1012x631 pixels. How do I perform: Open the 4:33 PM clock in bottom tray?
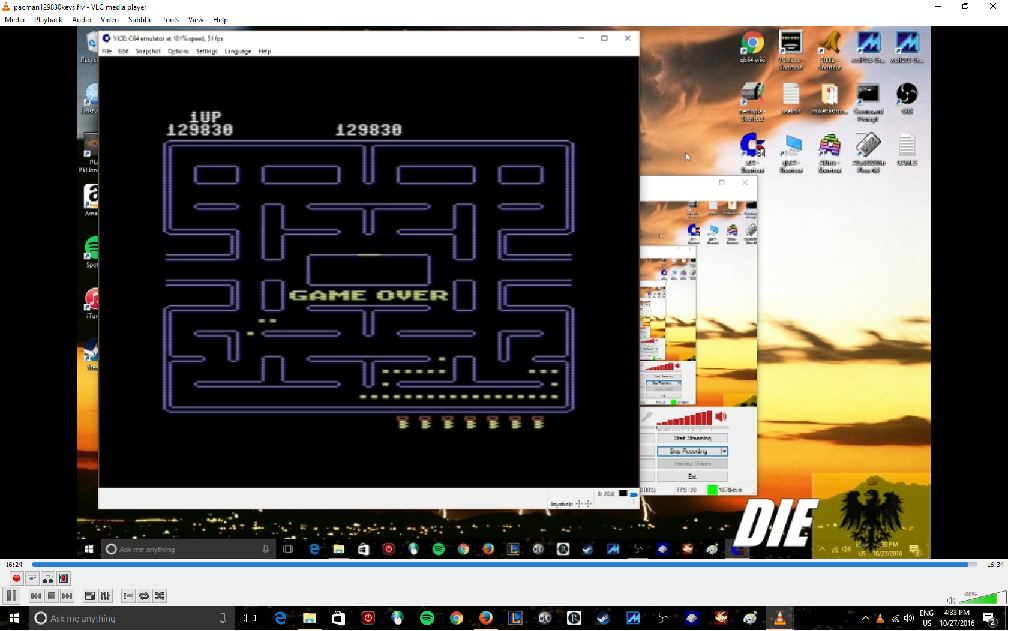point(957,618)
